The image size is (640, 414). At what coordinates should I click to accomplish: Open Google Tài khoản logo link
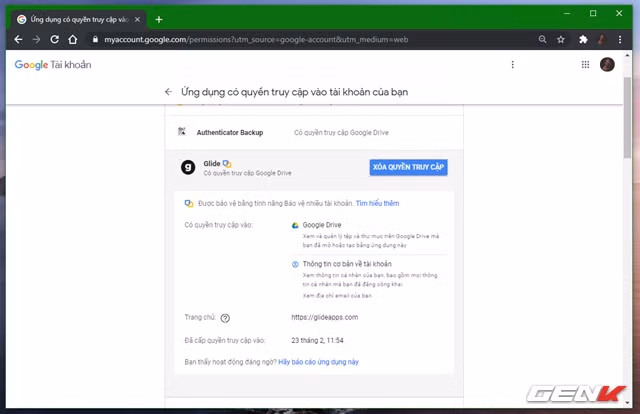(53, 65)
